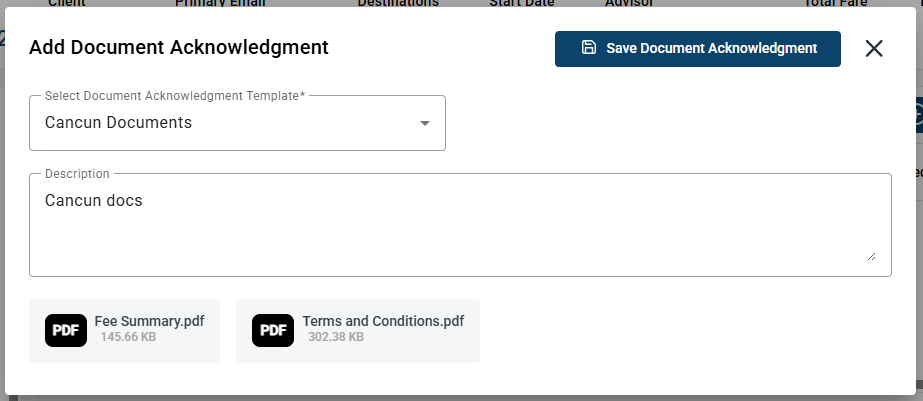
Task: Click the Start Date column header
Action: (522, 3)
